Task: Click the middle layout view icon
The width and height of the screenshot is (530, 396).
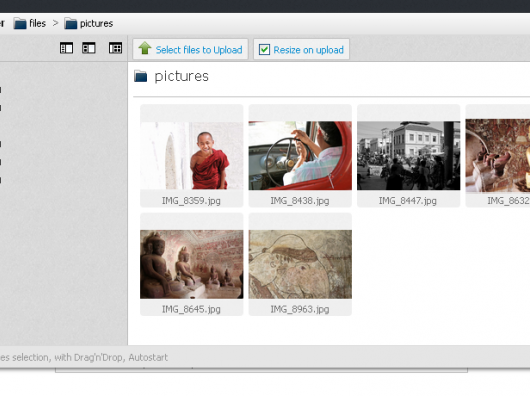Action: click(89, 48)
